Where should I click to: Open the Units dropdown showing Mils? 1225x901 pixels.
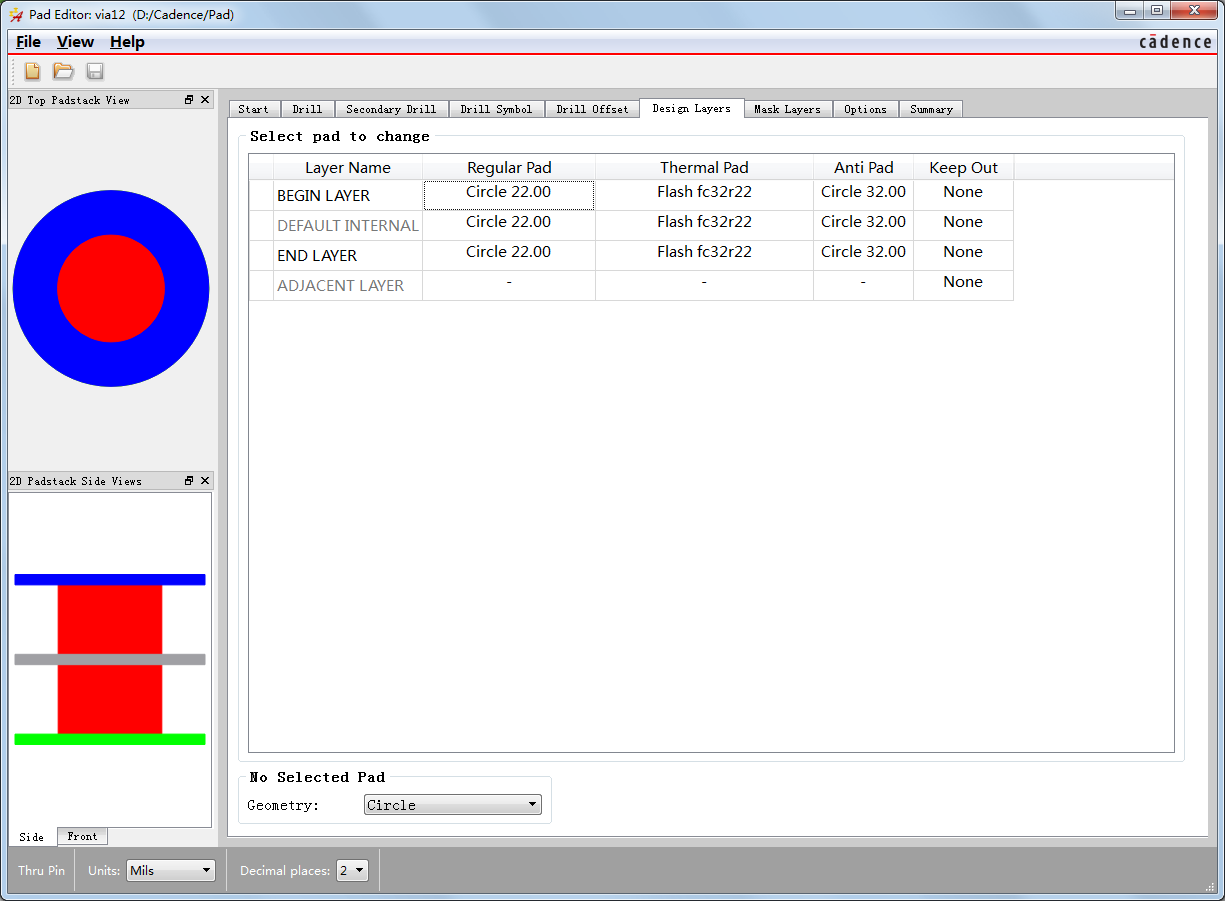pos(171,871)
